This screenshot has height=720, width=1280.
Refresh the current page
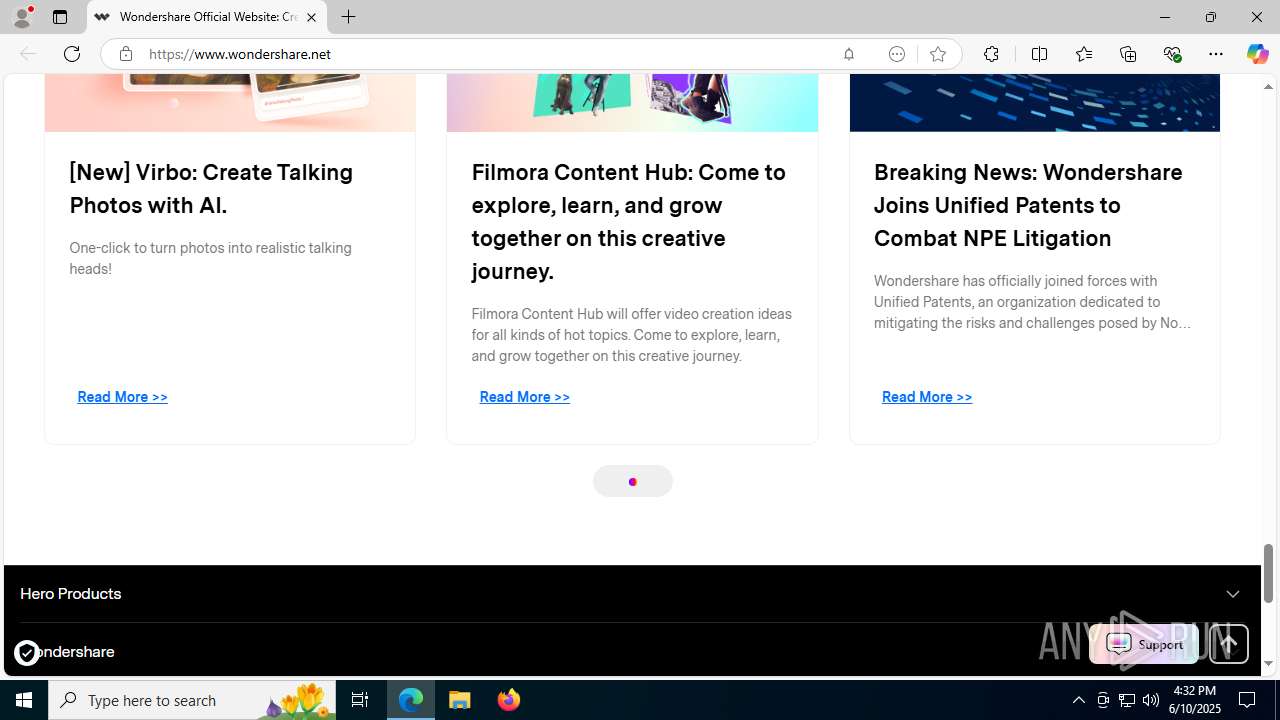(72, 54)
